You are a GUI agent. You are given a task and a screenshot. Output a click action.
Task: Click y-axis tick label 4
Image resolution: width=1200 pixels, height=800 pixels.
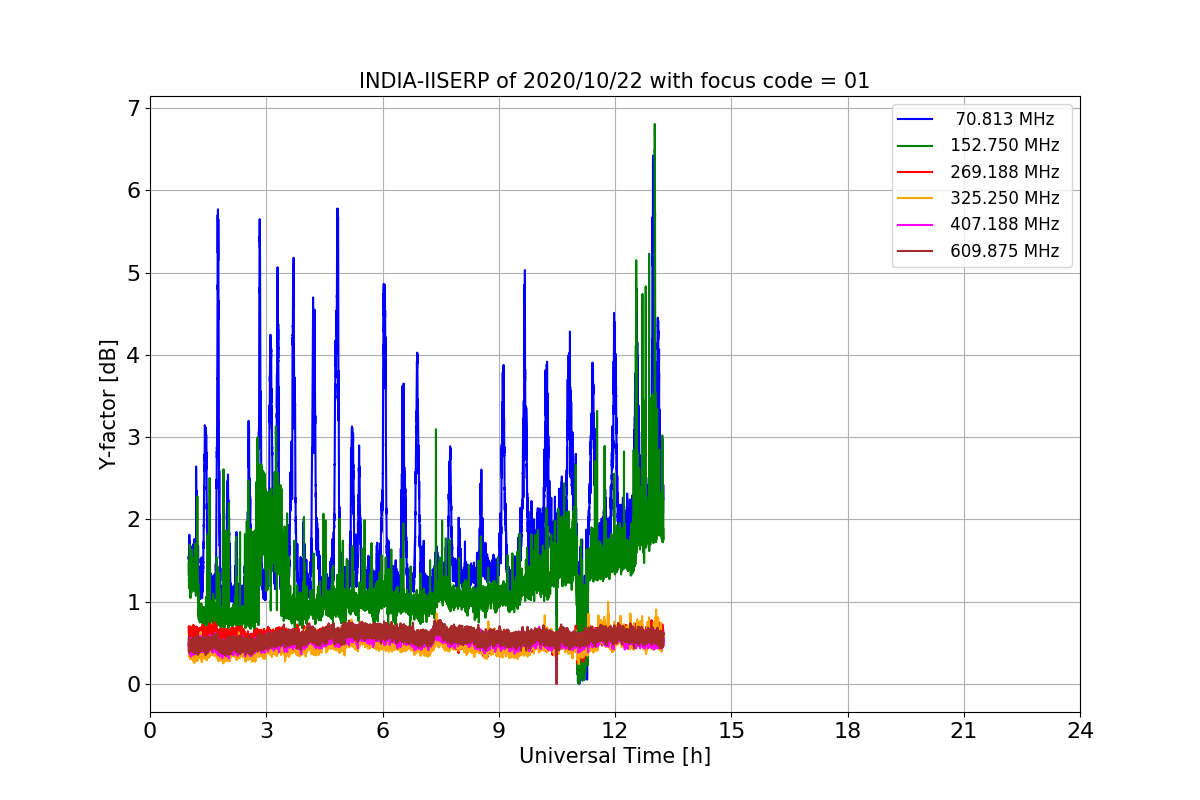tap(132, 355)
